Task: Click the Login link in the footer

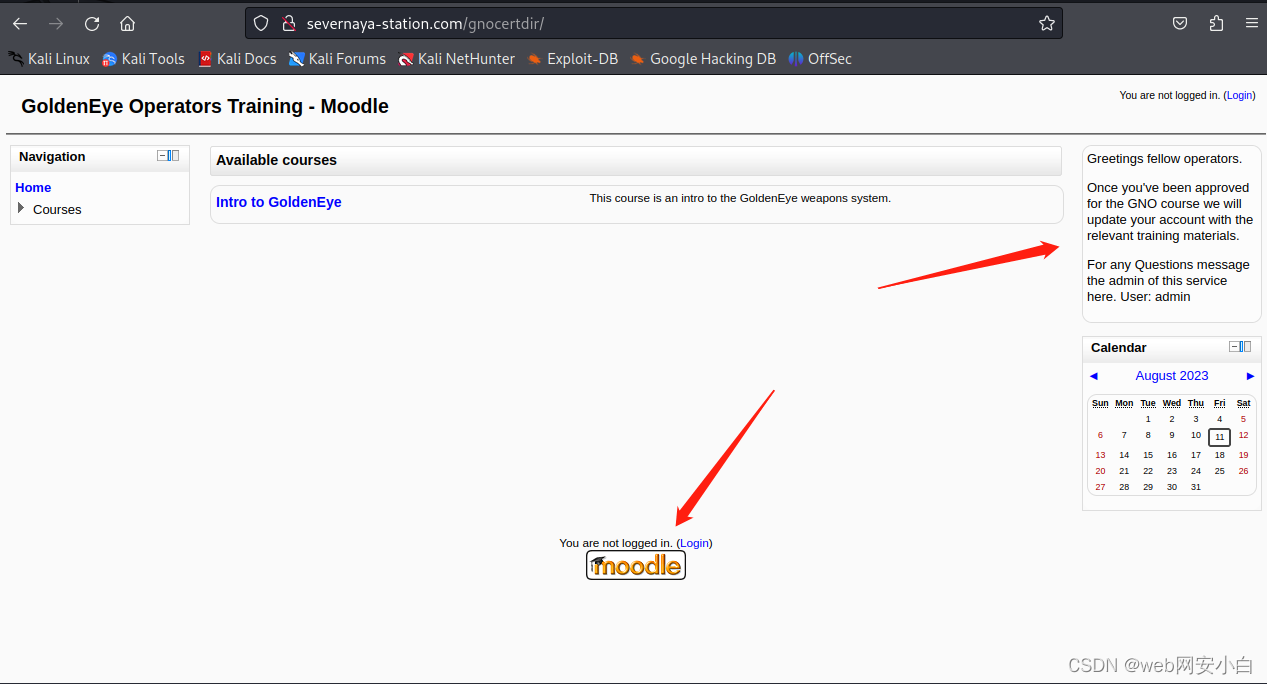Action: (694, 543)
